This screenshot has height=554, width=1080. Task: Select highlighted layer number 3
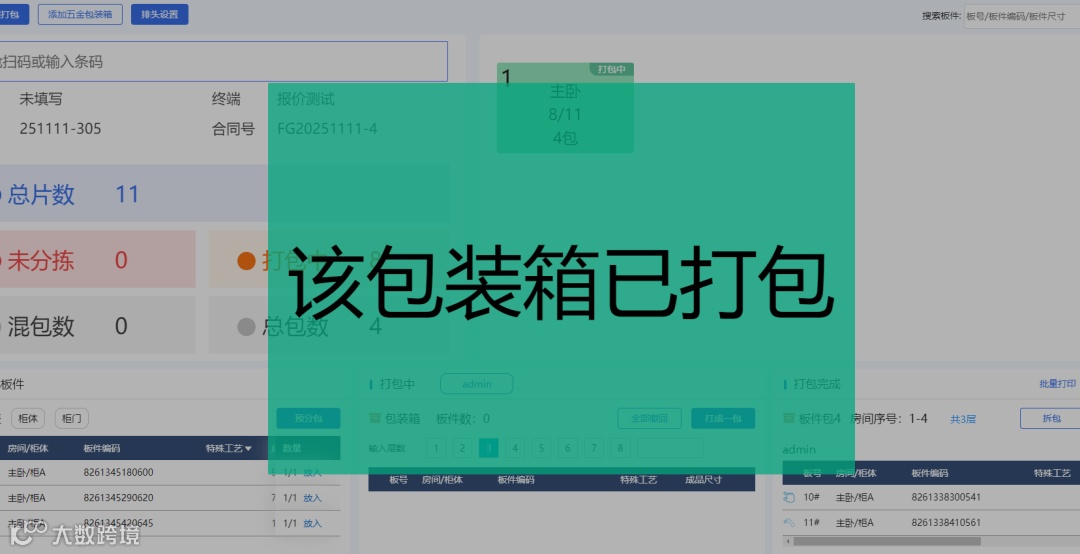[x=488, y=448]
